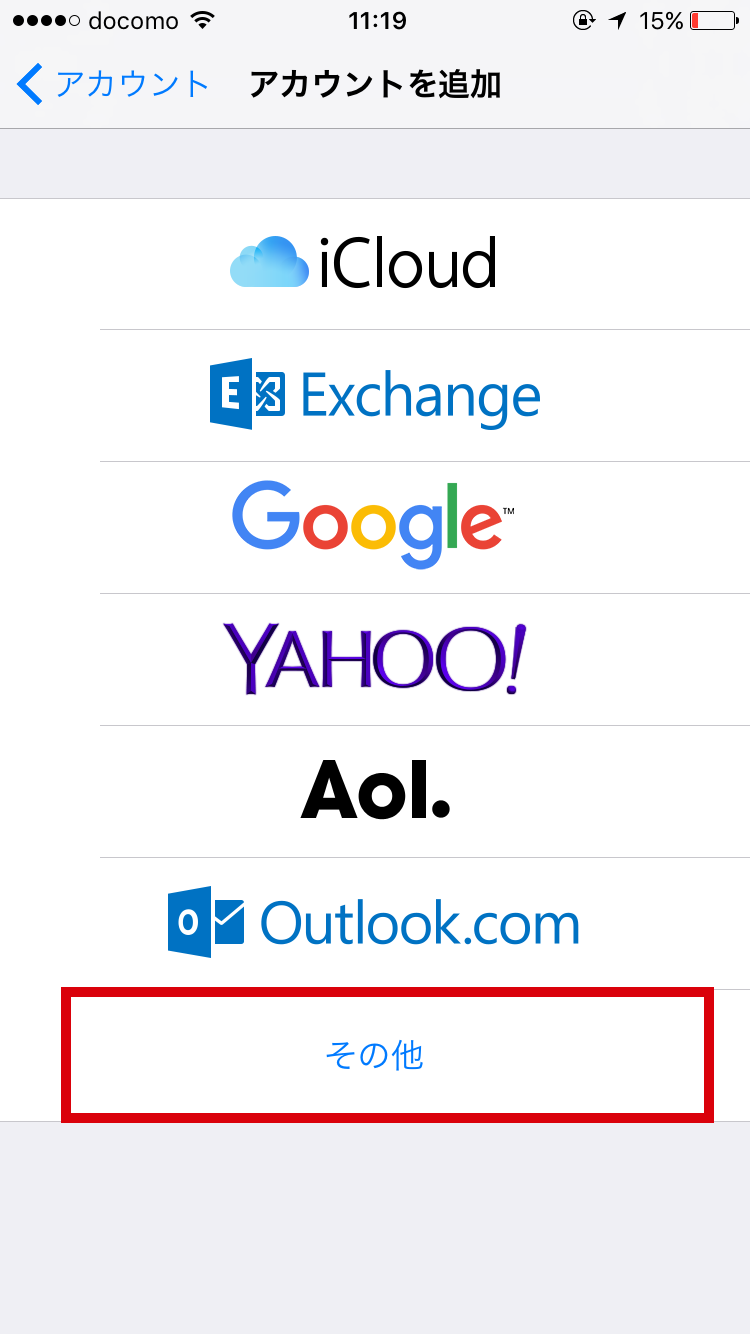750x1334 pixels.
Task: Tap the Wi-Fi signal icon
Action: pyautogui.click(x=202, y=20)
